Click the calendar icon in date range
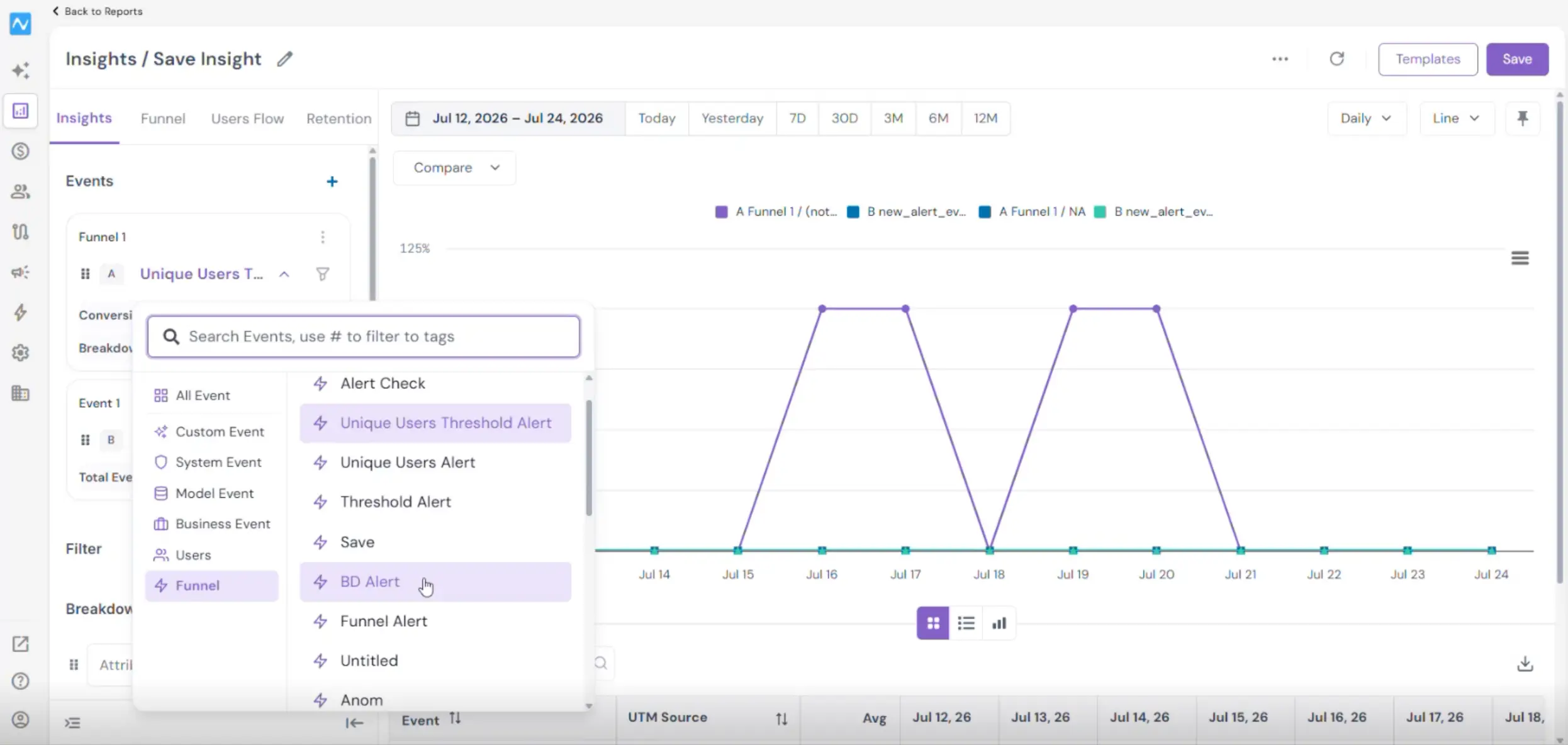 (x=412, y=118)
